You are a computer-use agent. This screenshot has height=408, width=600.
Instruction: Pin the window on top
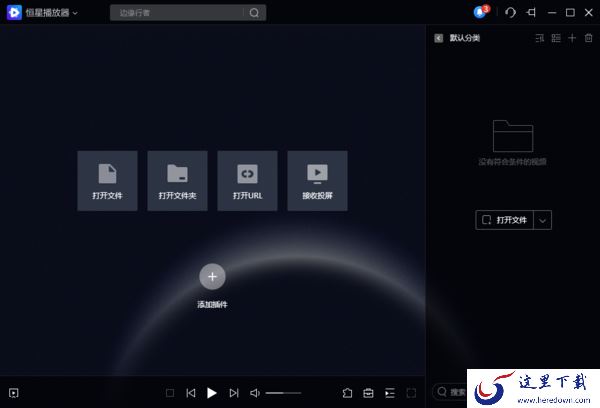click(531, 13)
